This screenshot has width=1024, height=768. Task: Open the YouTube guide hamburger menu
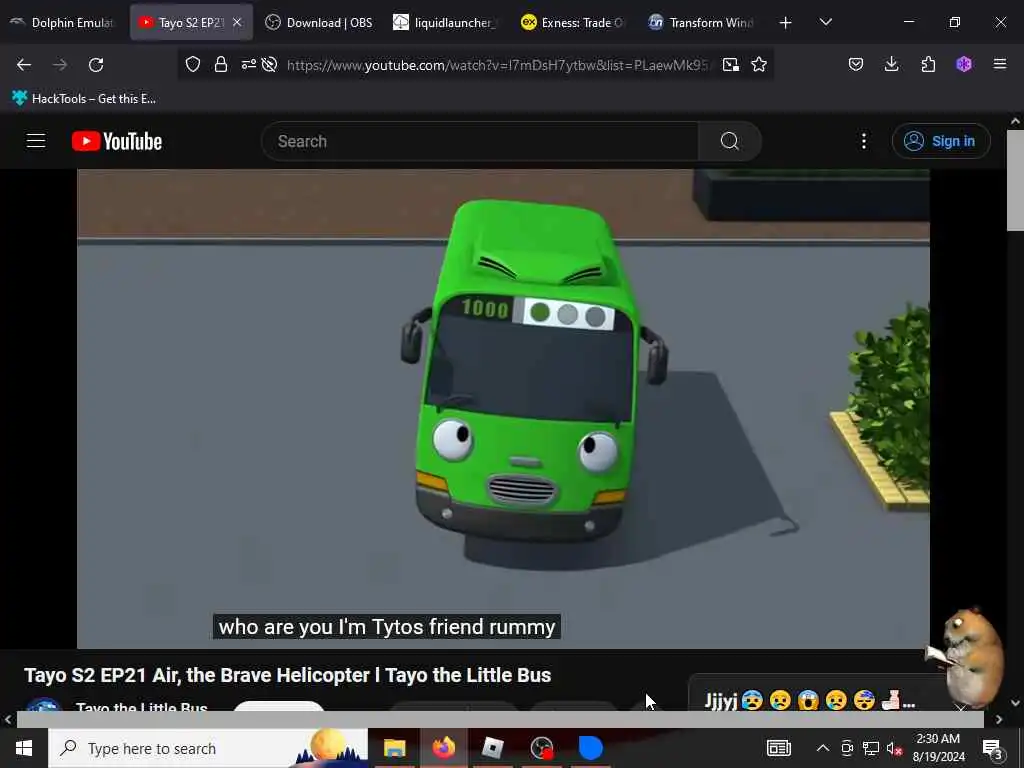click(36, 141)
